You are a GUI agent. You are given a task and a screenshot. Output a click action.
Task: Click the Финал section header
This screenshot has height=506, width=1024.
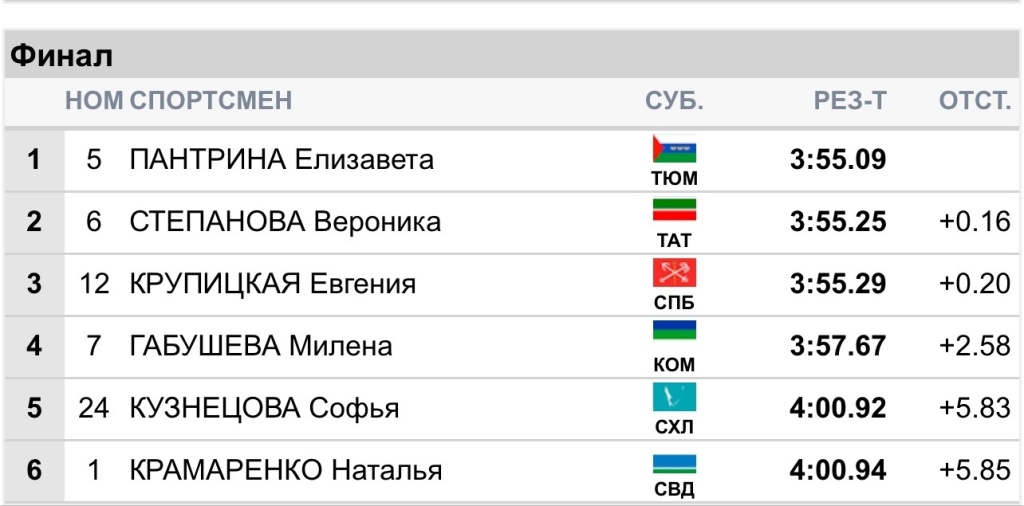point(61,56)
